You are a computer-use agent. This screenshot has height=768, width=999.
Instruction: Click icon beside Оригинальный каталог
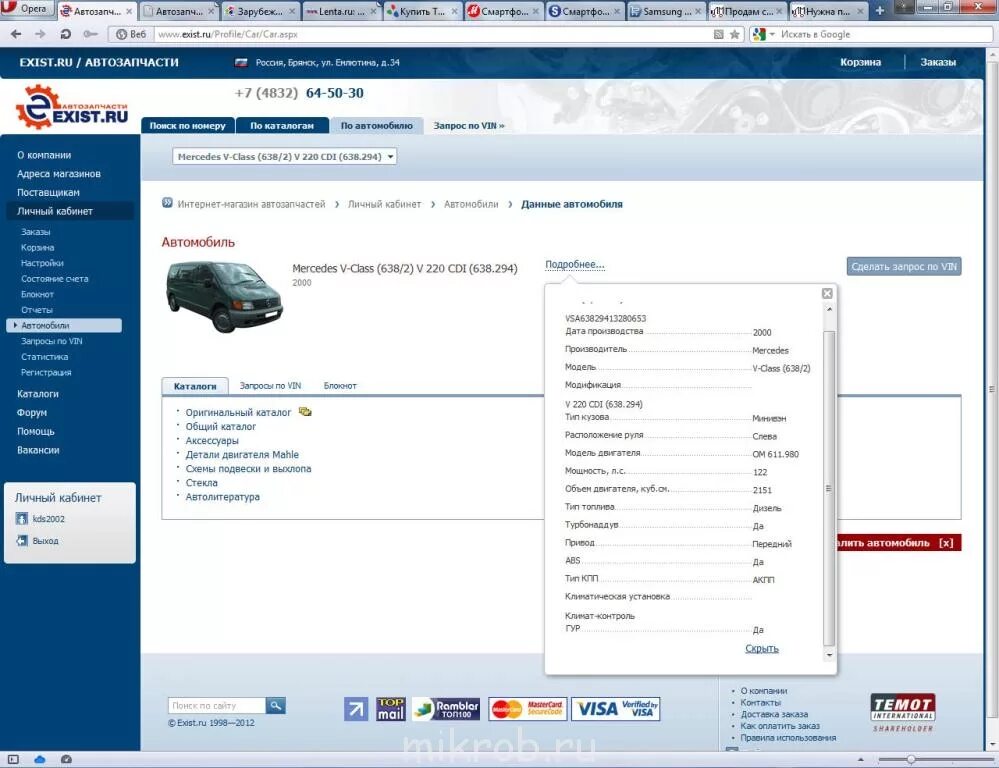coord(305,412)
